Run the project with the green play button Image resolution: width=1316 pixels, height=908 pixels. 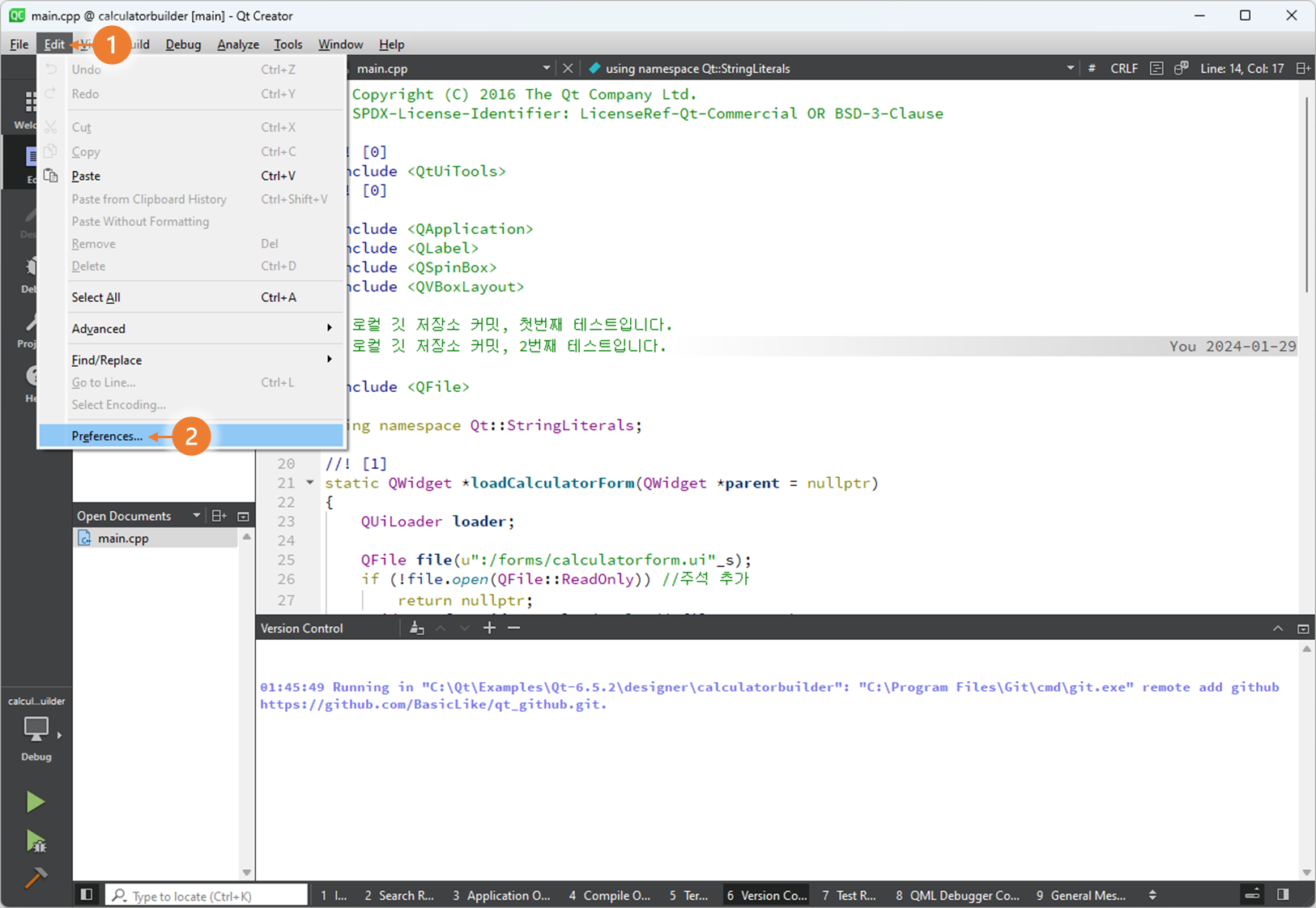[35, 802]
